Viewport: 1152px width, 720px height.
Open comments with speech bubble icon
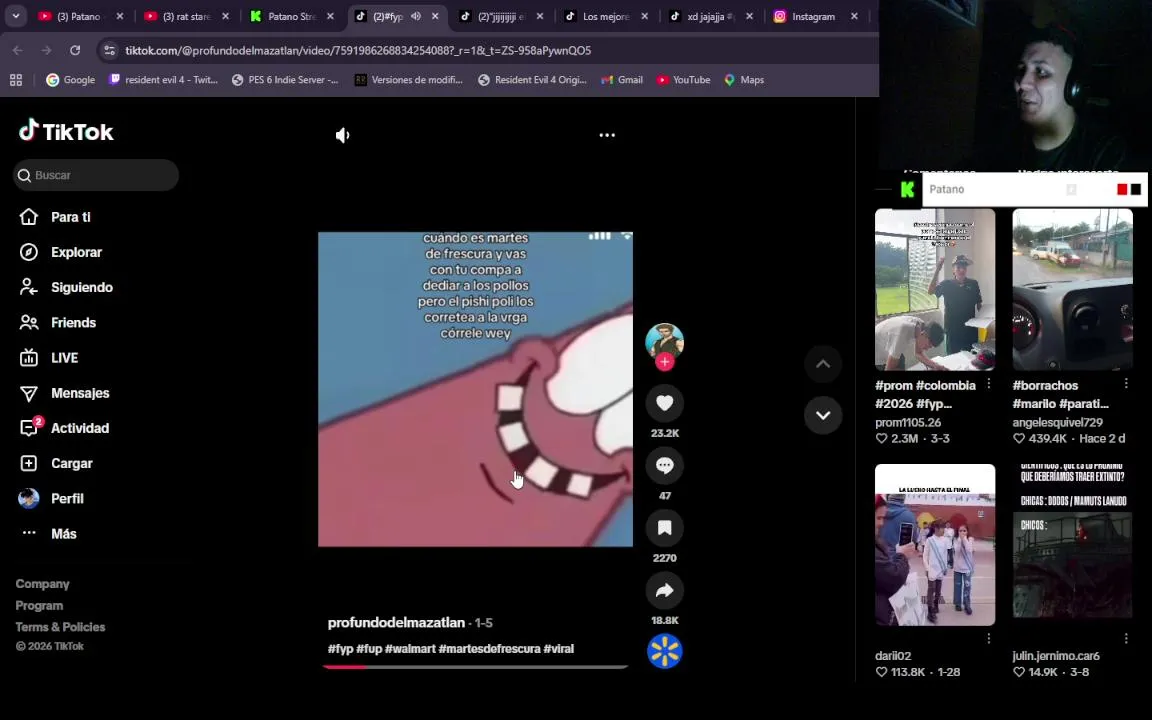pos(664,465)
